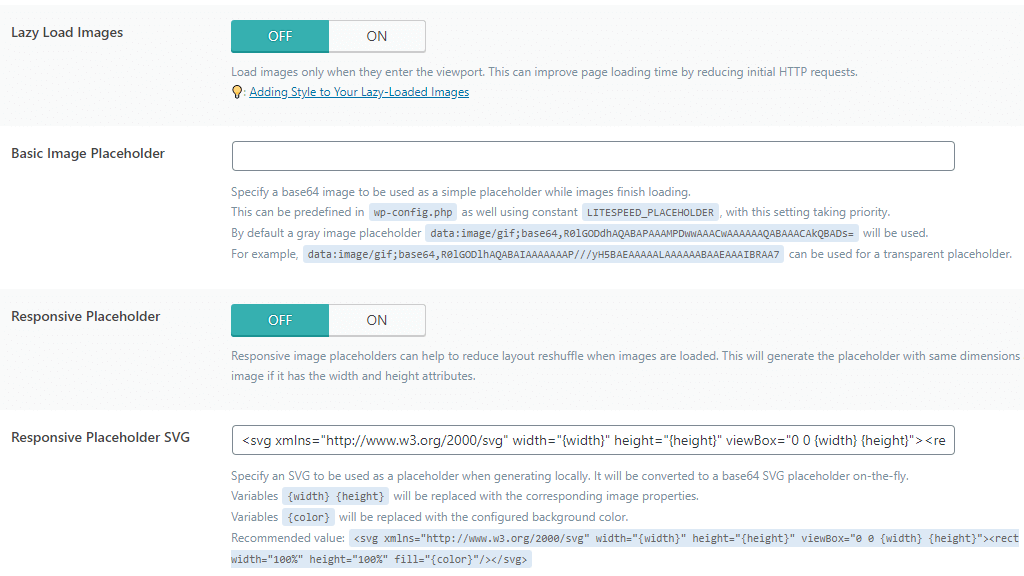Set Lazy Load Images to OFF
Screen dimensions: 1024x576
click(x=280, y=37)
